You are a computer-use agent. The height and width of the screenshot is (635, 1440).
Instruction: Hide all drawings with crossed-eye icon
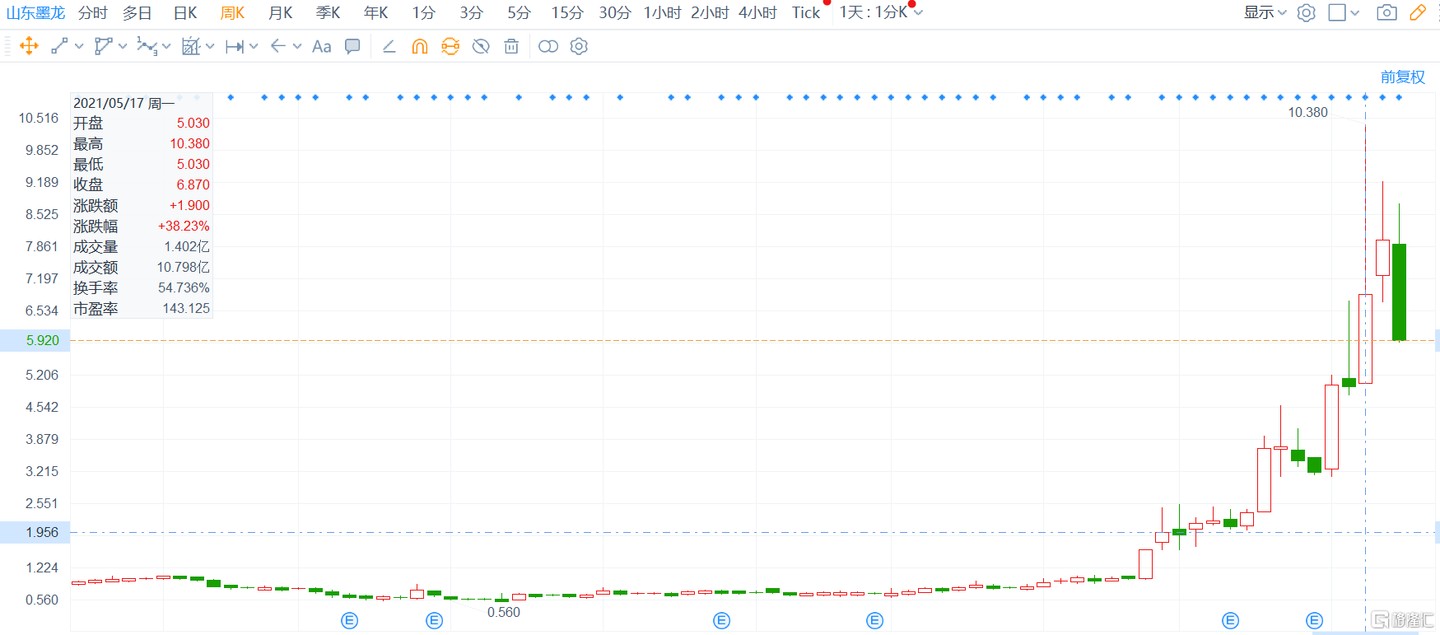point(481,46)
